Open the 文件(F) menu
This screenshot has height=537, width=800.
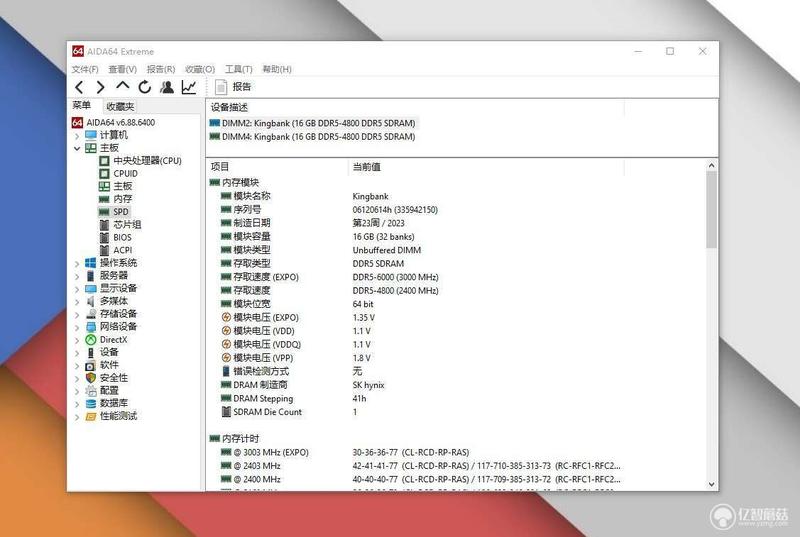pos(85,69)
